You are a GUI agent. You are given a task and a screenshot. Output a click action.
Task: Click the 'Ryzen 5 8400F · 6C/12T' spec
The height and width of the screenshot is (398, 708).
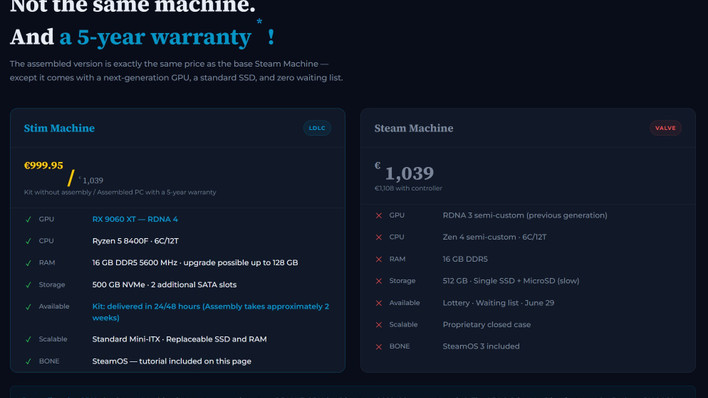pyautogui.click(x=135, y=241)
